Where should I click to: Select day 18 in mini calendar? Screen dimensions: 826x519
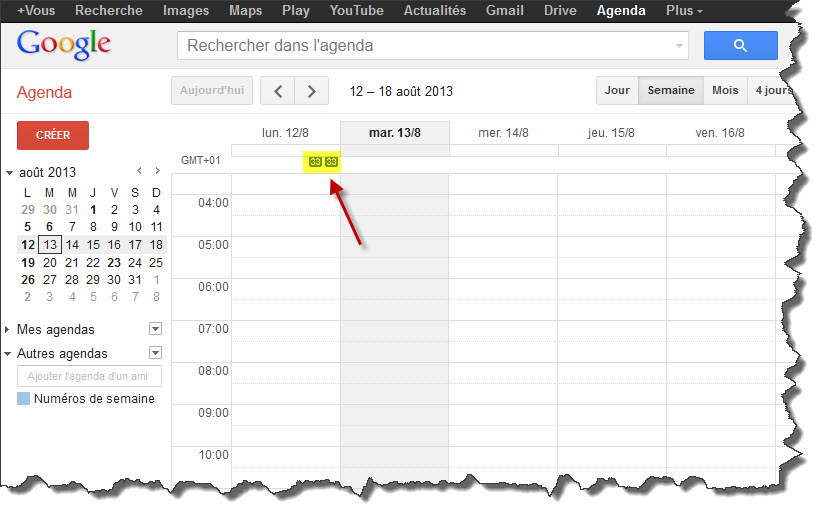coord(156,245)
